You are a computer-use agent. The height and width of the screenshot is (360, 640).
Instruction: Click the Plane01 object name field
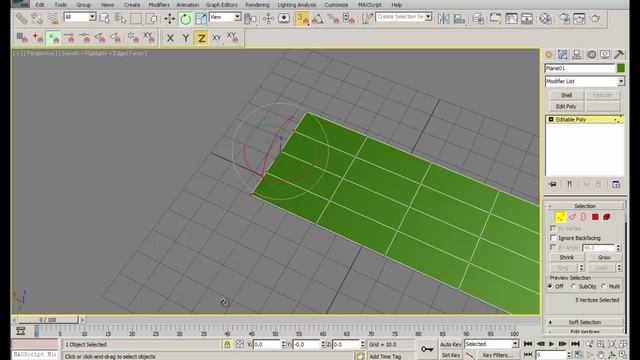click(x=580, y=68)
